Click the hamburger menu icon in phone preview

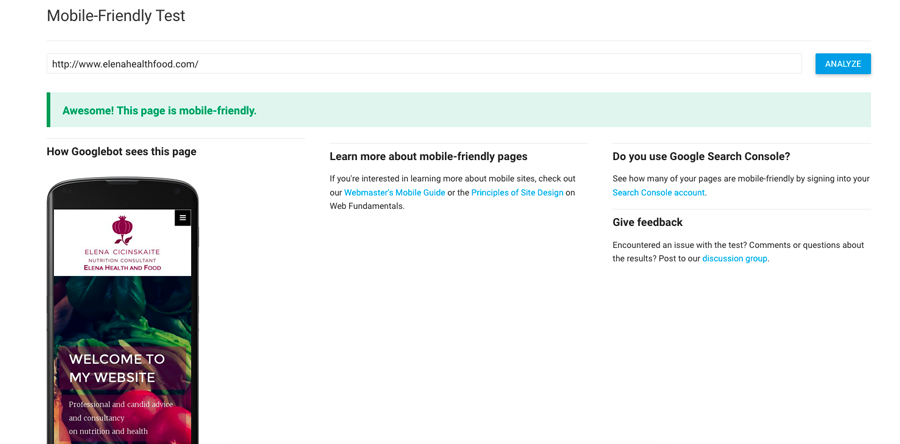[x=183, y=217]
